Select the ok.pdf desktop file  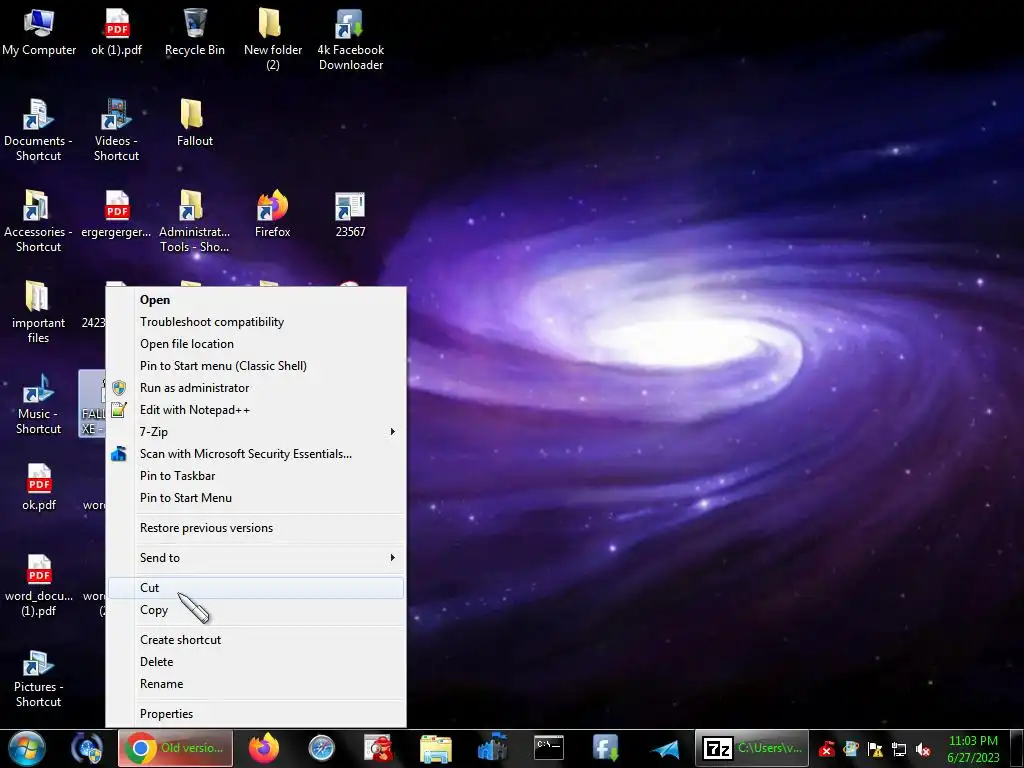coord(39,487)
